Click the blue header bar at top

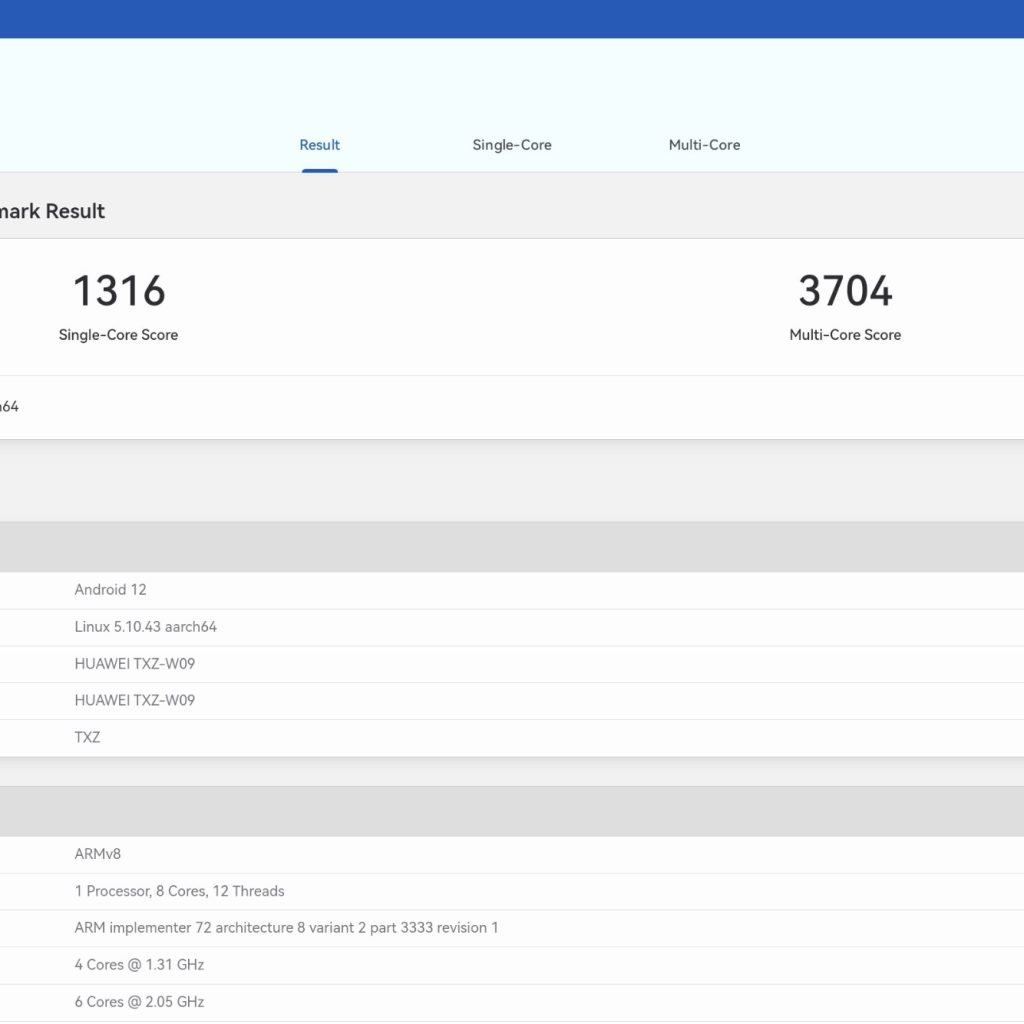click(x=512, y=18)
